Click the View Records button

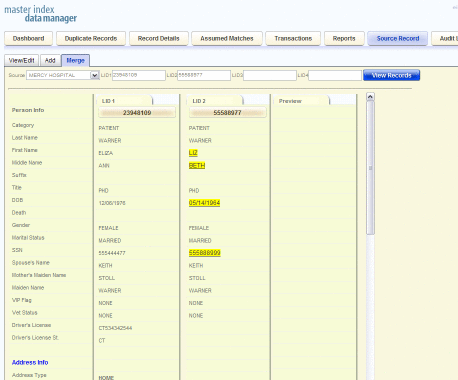(x=391, y=75)
